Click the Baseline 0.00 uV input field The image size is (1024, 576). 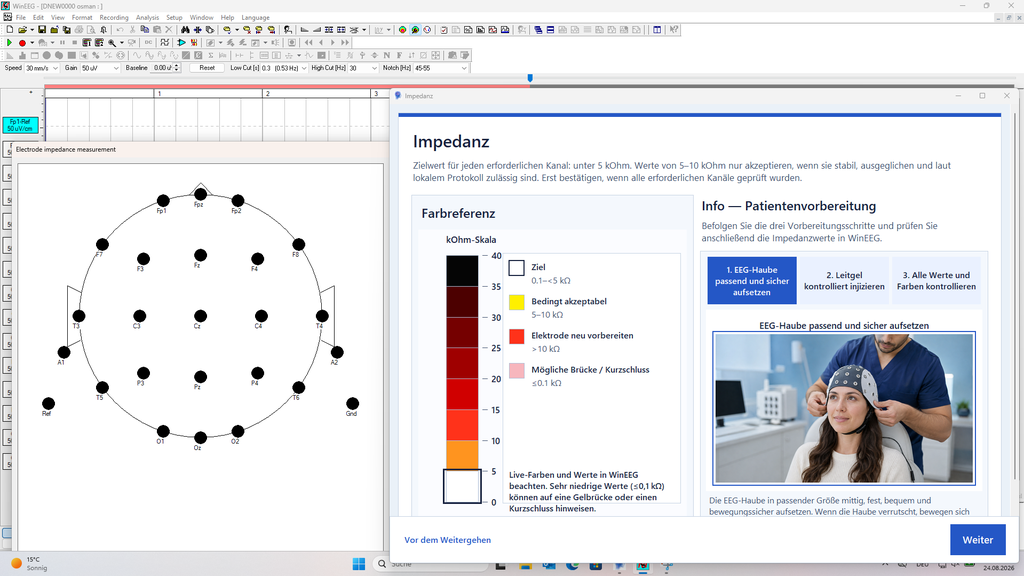(162, 68)
